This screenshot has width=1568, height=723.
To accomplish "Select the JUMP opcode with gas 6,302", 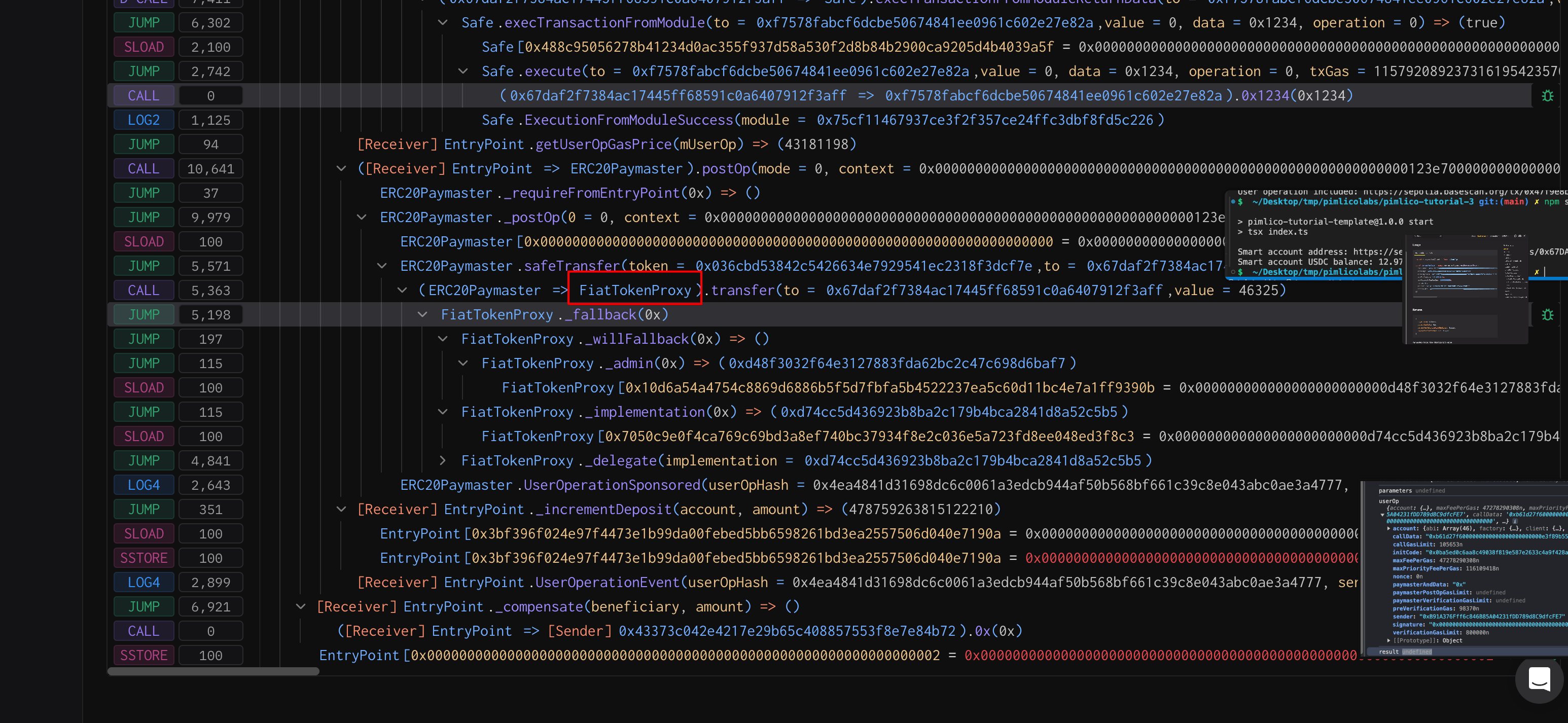I will tap(144, 22).
